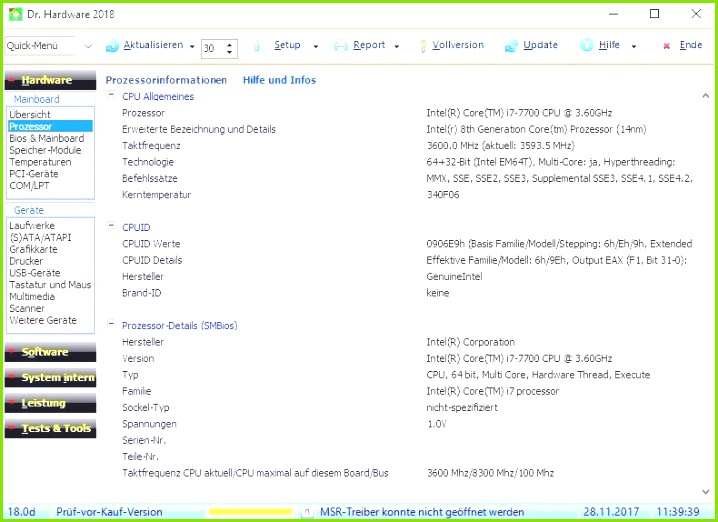Image resolution: width=718 pixels, height=522 pixels.
Task: Click the Taktfrequenz row label
Action: [x=151, y=146]
